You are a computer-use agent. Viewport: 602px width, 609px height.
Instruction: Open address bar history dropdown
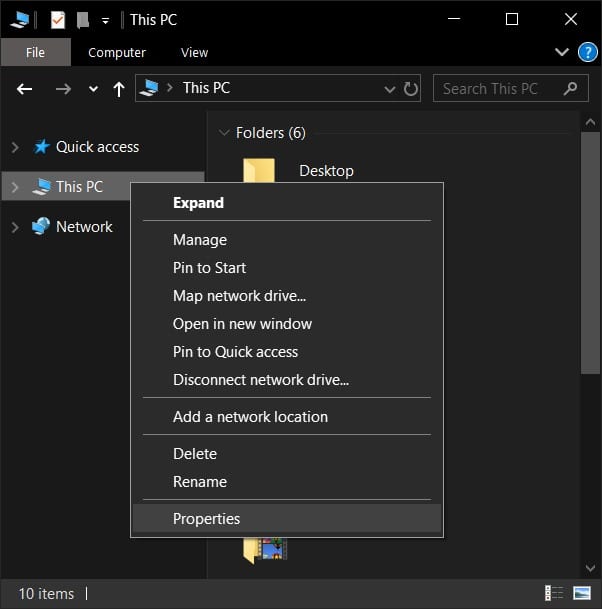tap(389, 89)
